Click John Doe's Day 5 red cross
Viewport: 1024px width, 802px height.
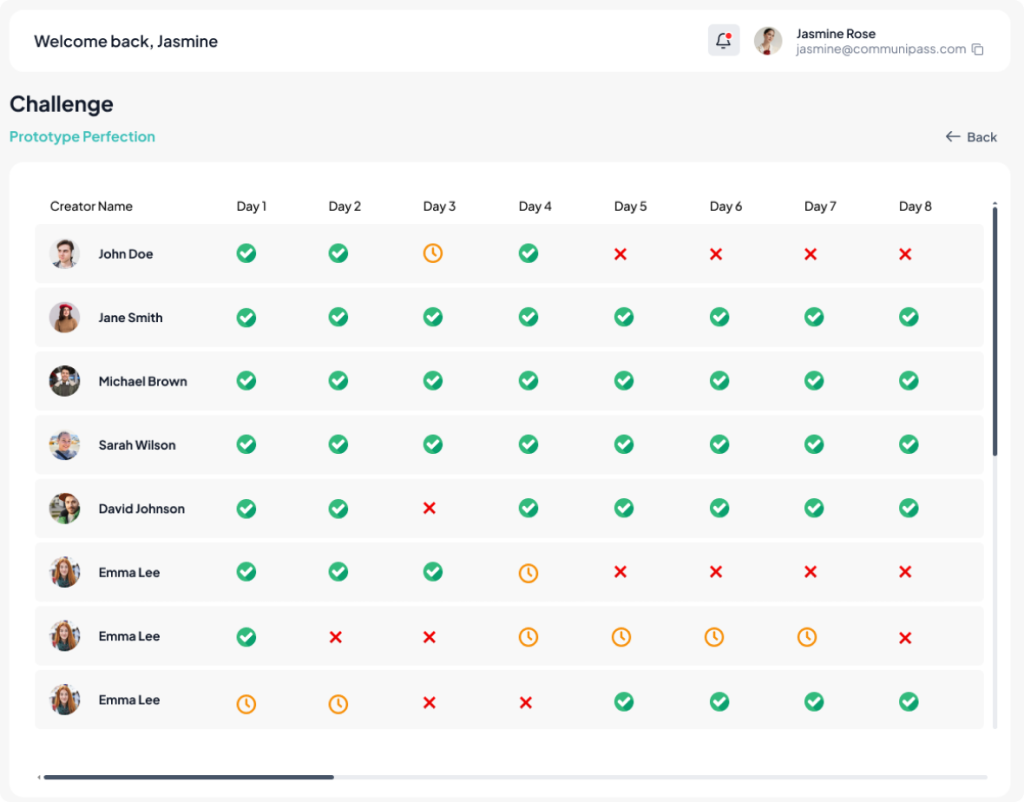click(x=620, y=254)
